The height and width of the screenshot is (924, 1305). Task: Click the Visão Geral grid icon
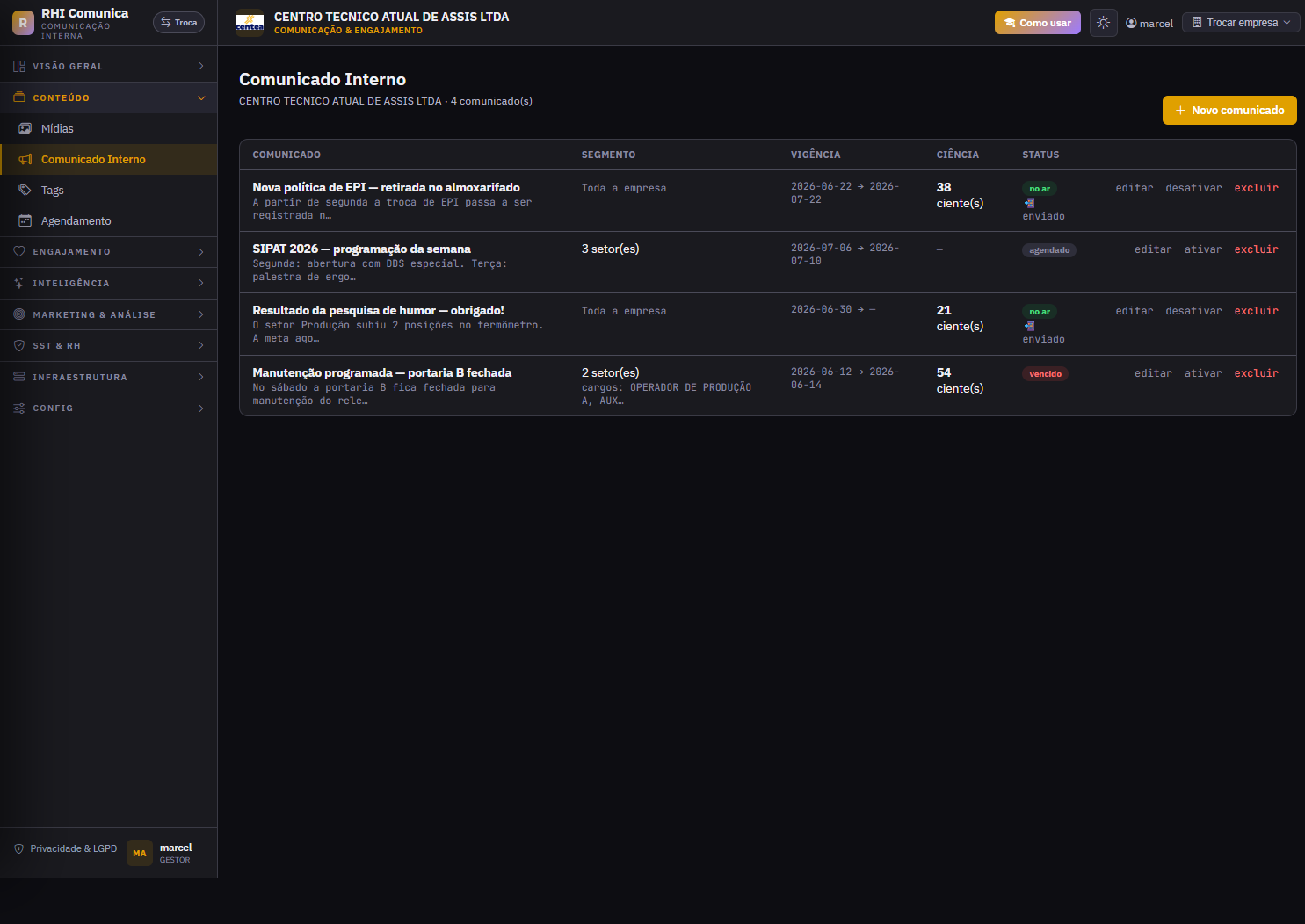coord(19,66)
